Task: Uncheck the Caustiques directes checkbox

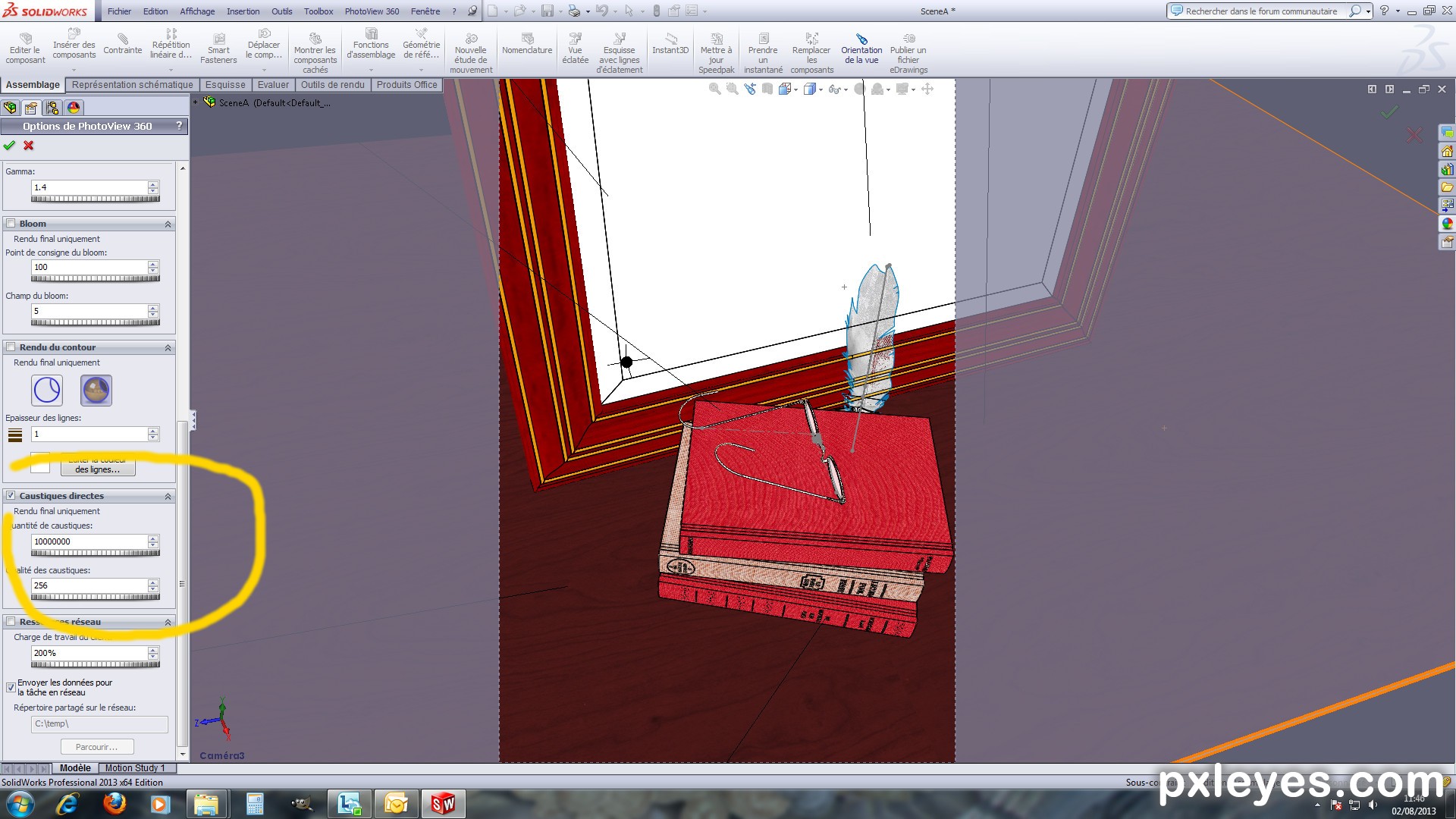Action: [x=11, y=496]
